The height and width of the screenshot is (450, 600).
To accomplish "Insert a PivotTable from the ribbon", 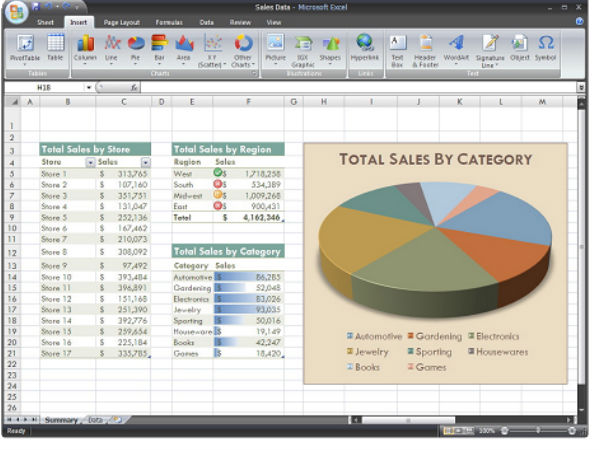I will [x=25, y=47].
